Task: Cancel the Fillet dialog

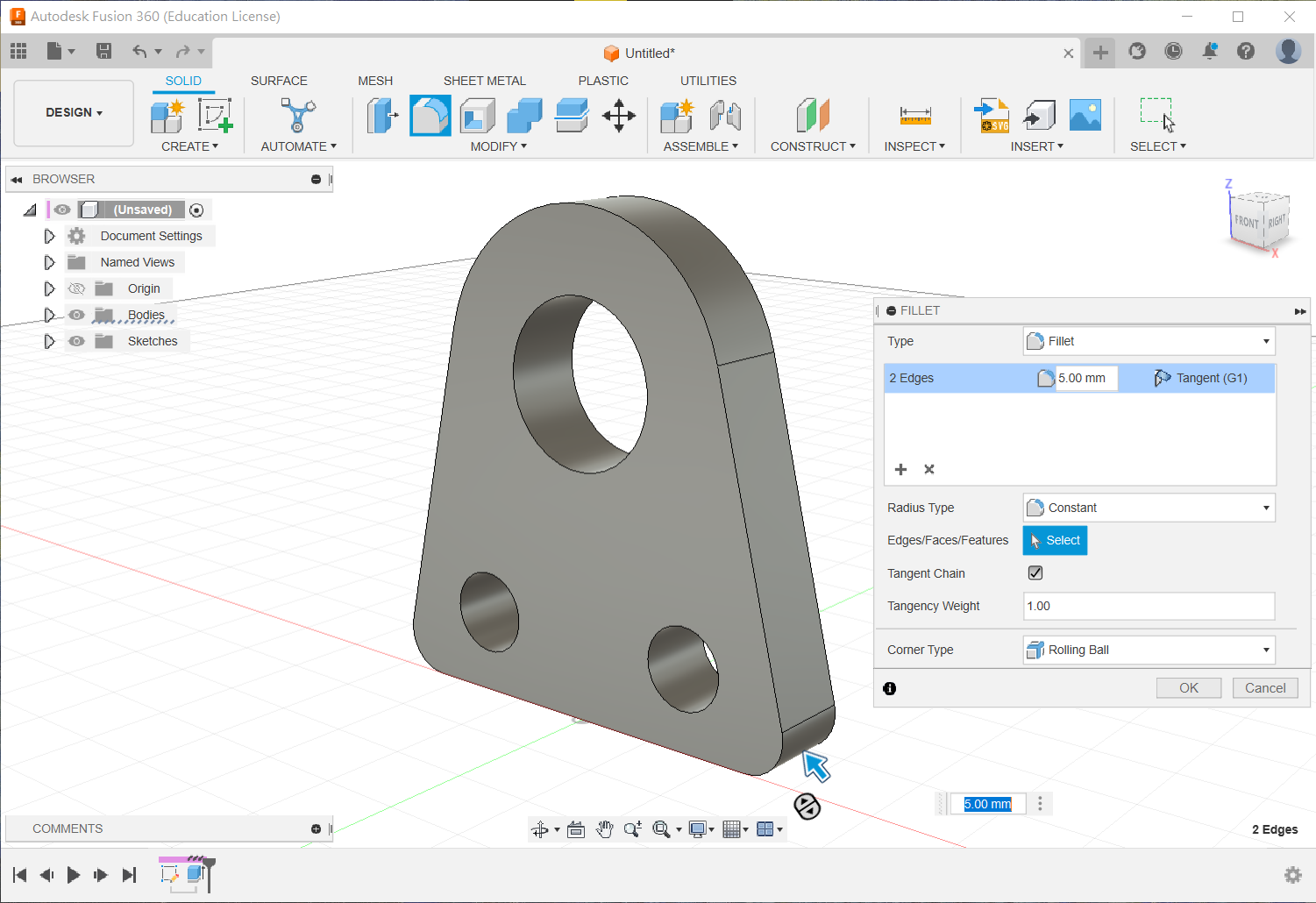Action: [x=1264, y=688]
